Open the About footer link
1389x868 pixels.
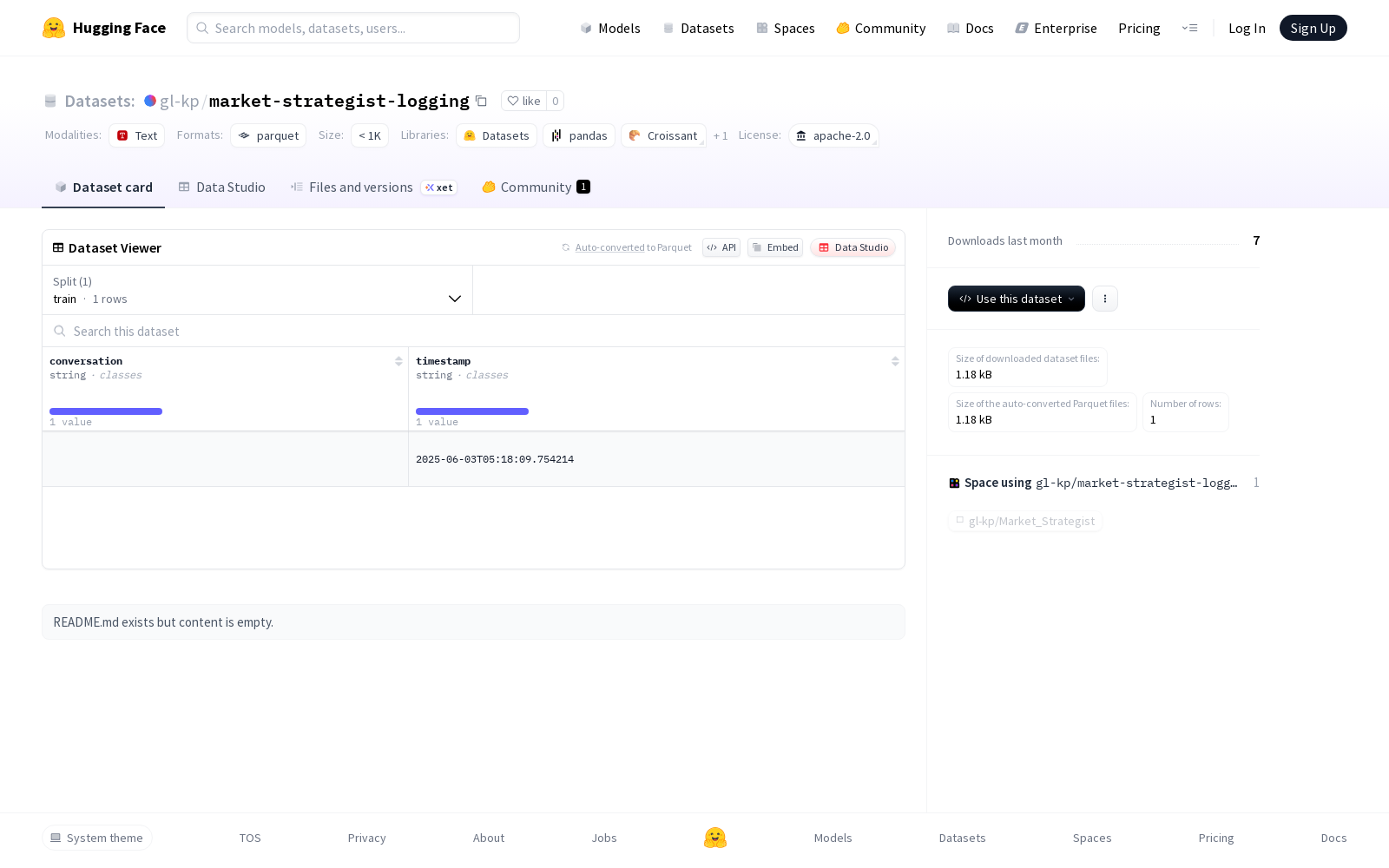pyautogui.click(x=489, y=838)
